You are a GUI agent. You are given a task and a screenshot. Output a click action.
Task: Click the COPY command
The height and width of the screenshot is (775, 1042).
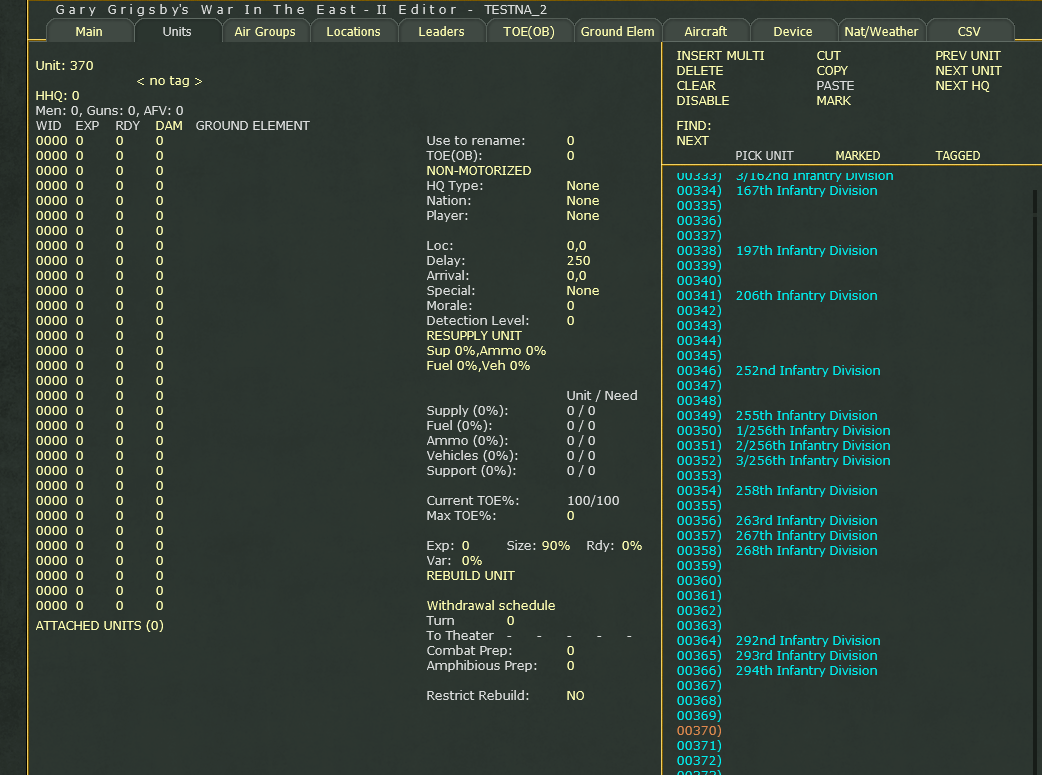click(x=832, y=70)
